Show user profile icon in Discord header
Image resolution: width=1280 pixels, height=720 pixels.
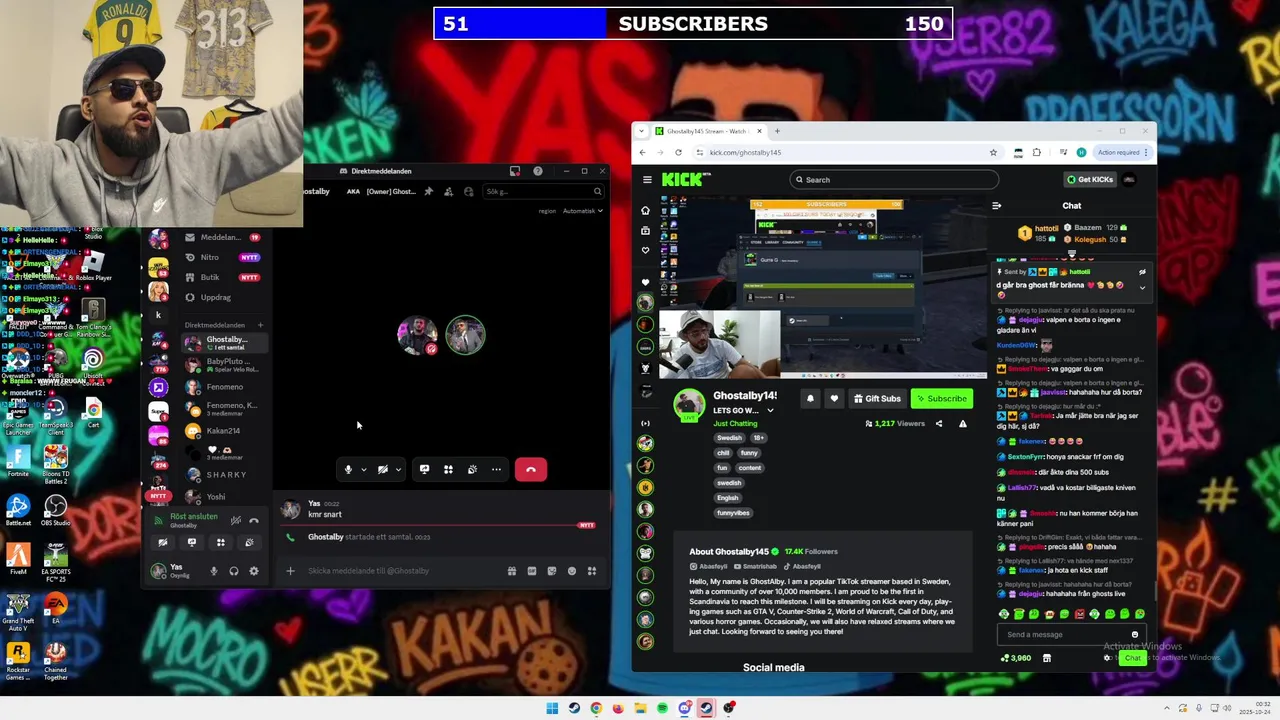tap(468, 191)
